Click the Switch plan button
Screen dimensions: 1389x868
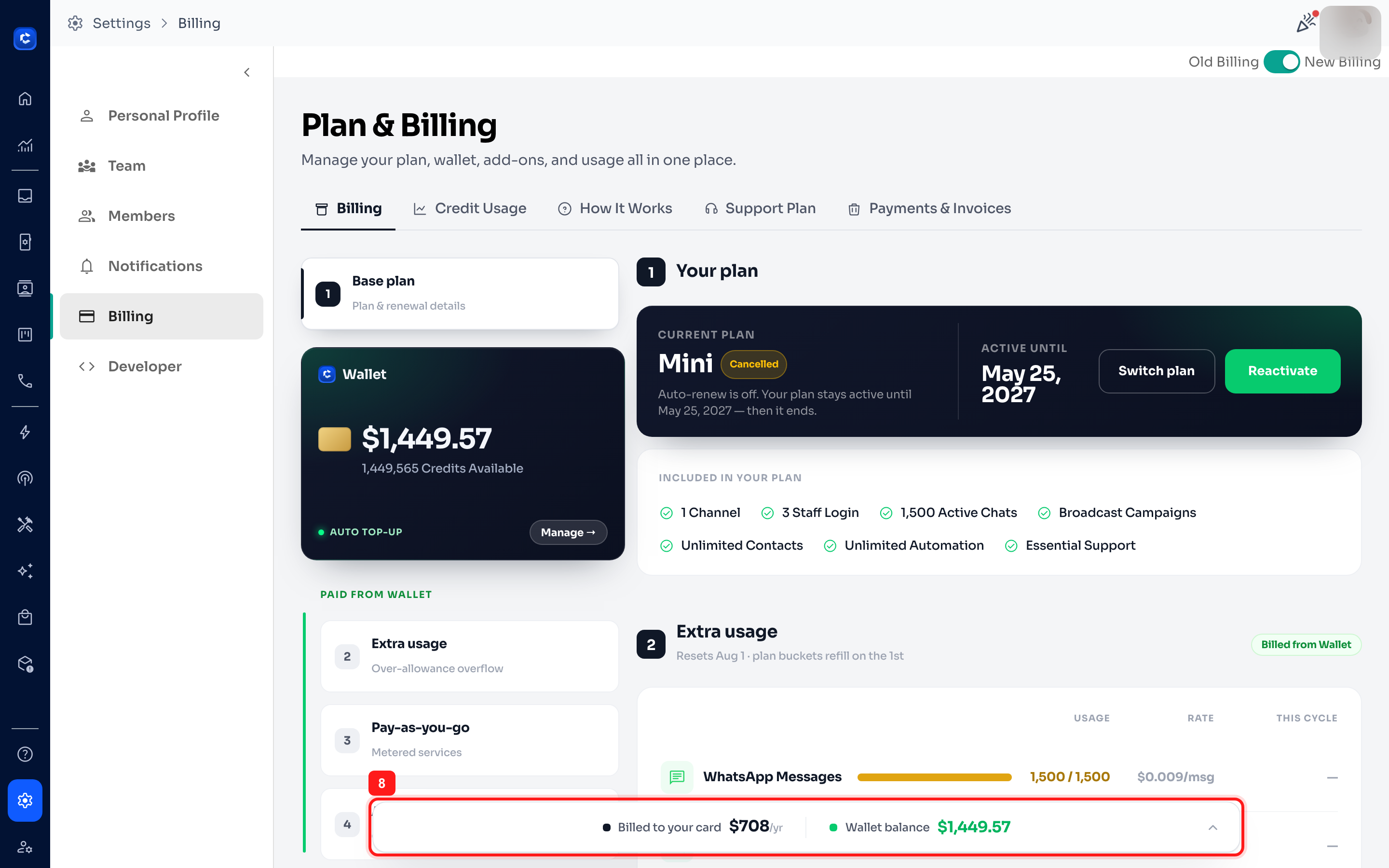point(1156,371)
